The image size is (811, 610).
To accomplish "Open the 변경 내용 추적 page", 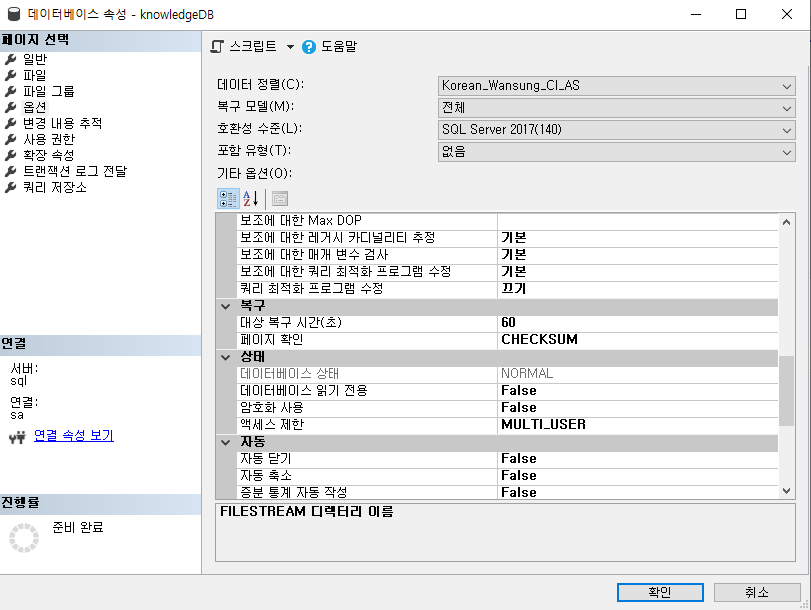I will pos(63,123).
